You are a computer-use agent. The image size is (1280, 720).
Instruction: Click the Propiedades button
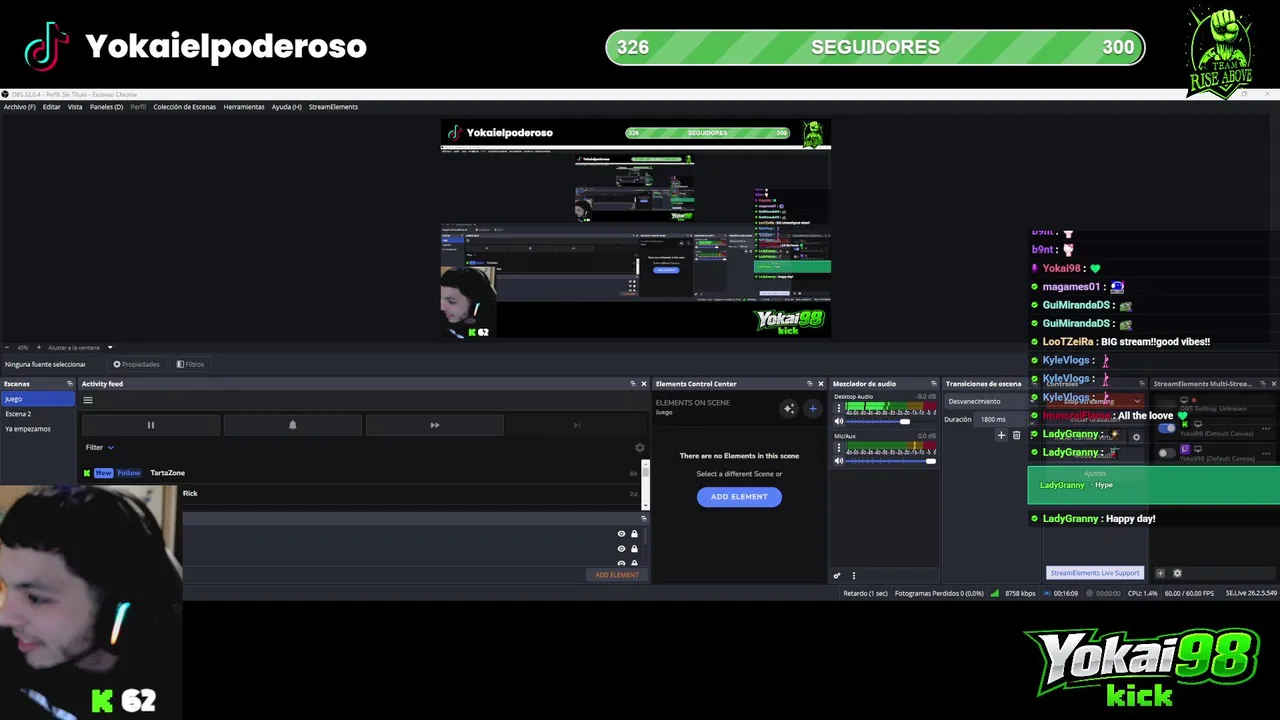coord(136,364)
